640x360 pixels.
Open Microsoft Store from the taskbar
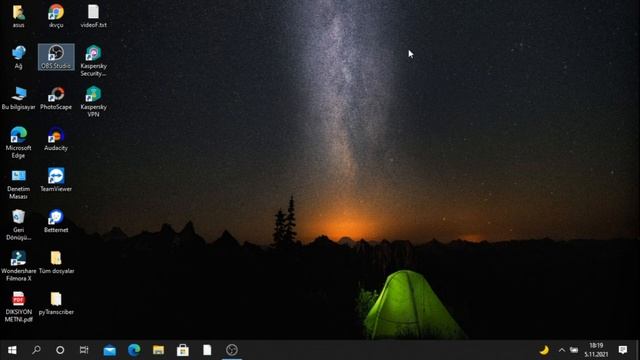point(182,350)
